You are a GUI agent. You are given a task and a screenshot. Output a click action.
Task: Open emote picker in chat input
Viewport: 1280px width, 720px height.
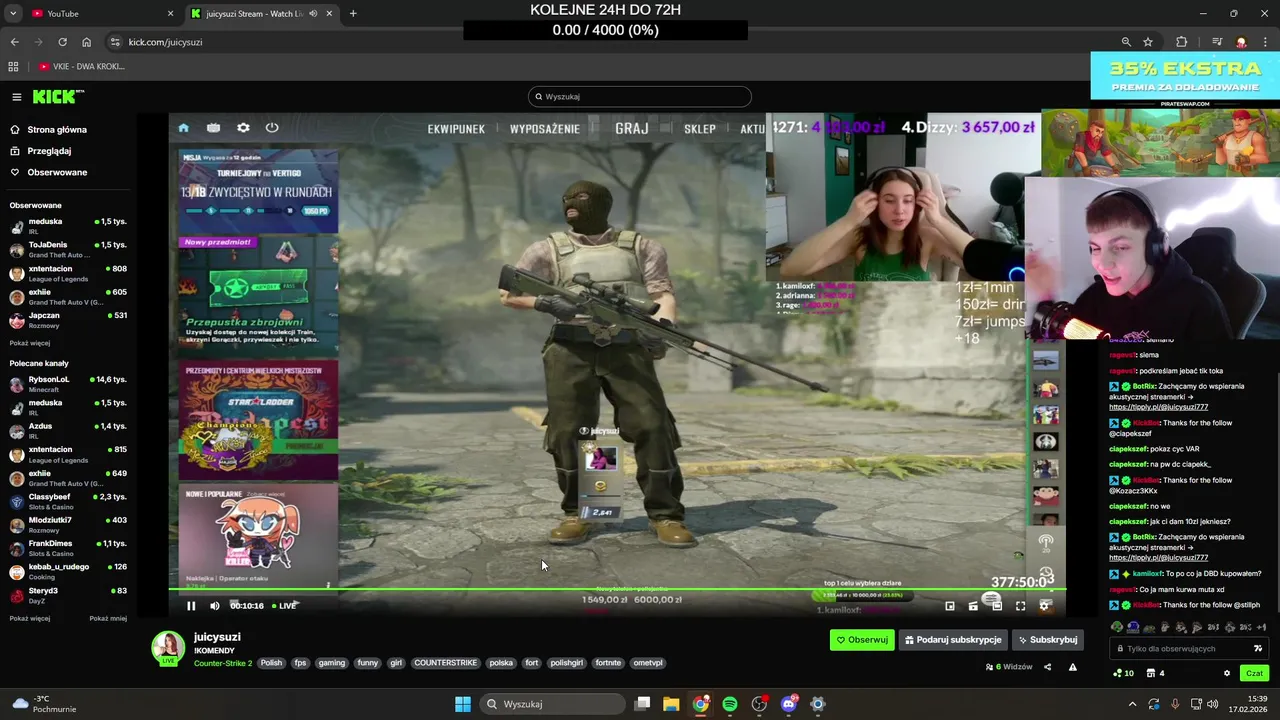(1258, 649)
